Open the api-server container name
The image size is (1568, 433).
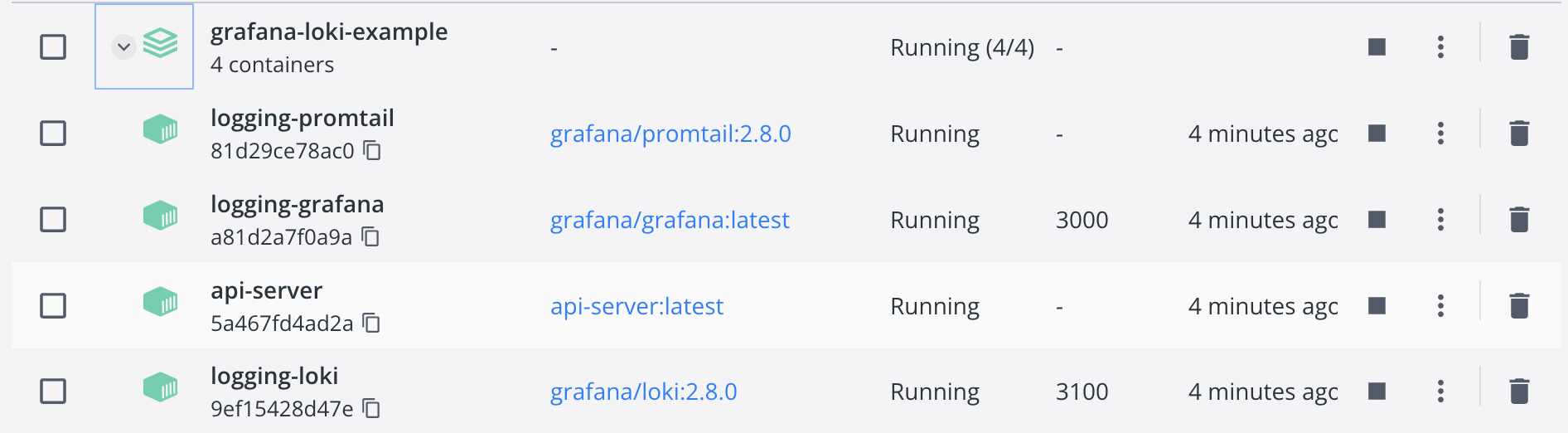[x=267, y=291]
